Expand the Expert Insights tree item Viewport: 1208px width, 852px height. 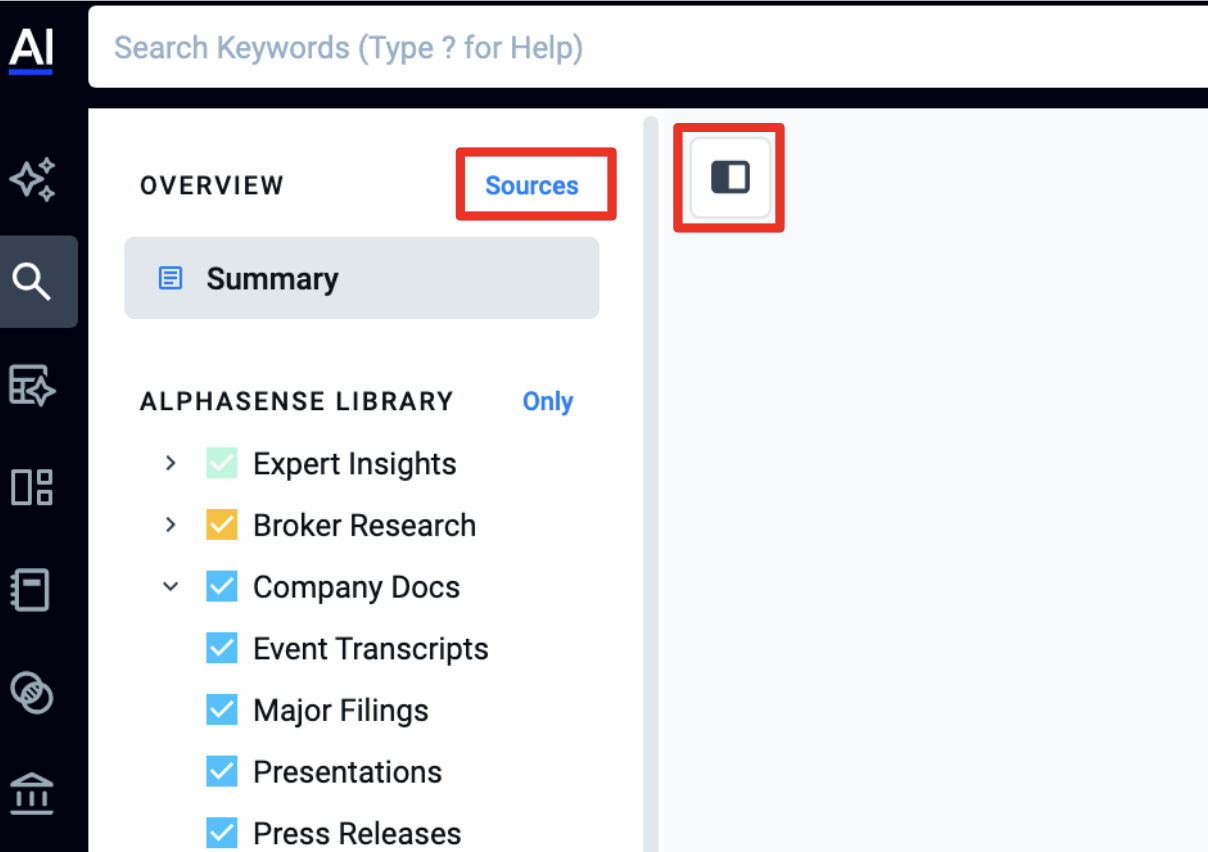click(171, 464)
